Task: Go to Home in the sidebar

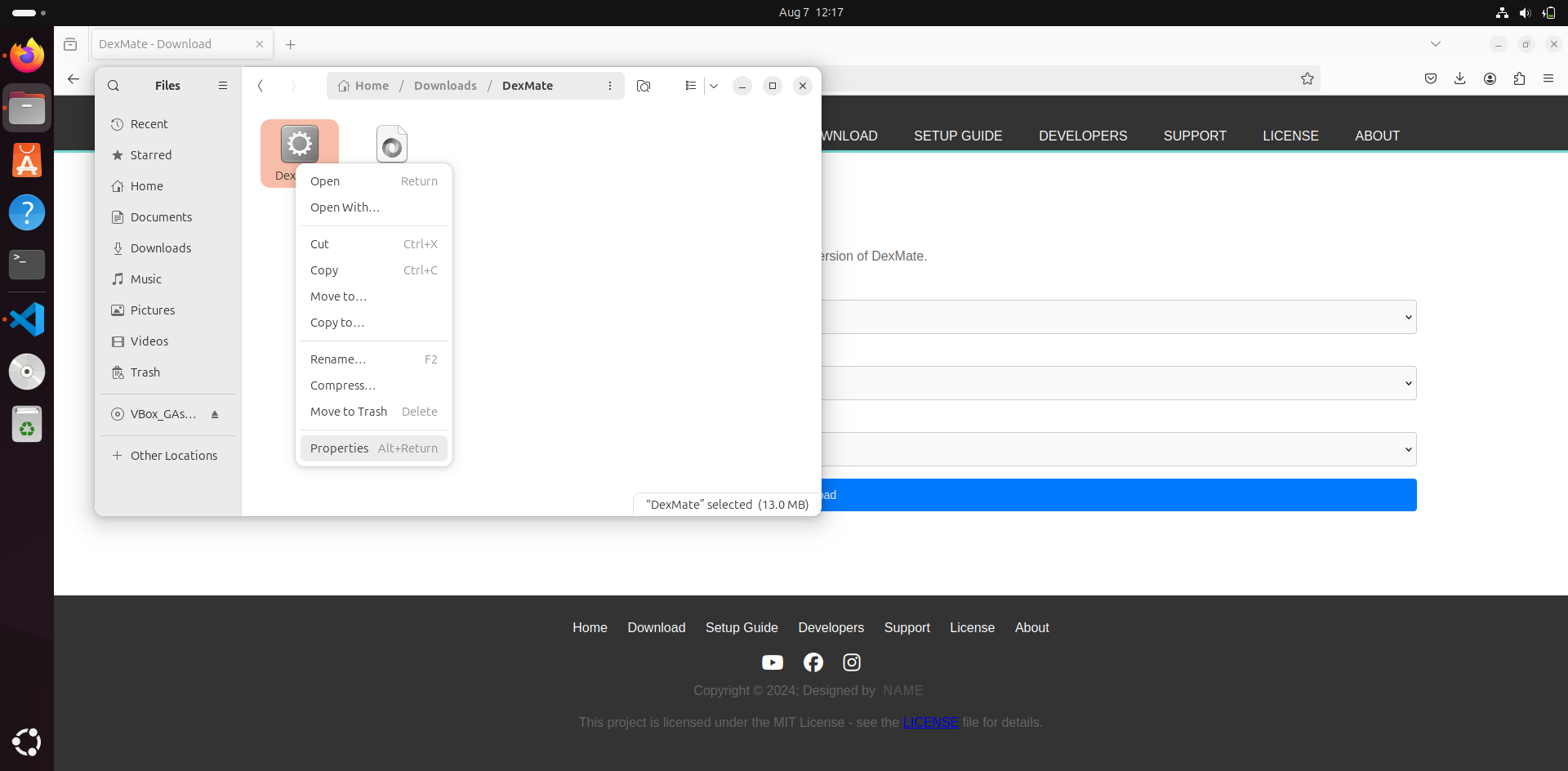Action: click(168, 186)
